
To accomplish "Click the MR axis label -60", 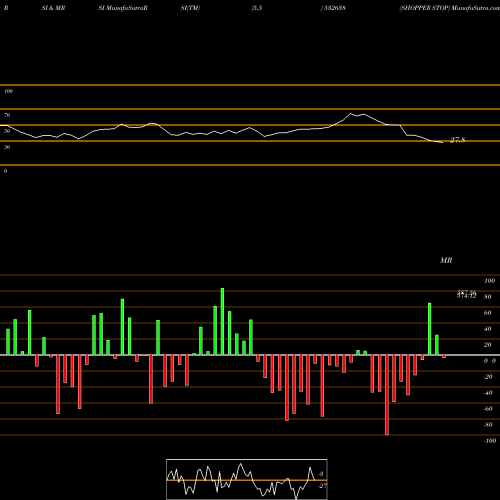I will point(488,409).
